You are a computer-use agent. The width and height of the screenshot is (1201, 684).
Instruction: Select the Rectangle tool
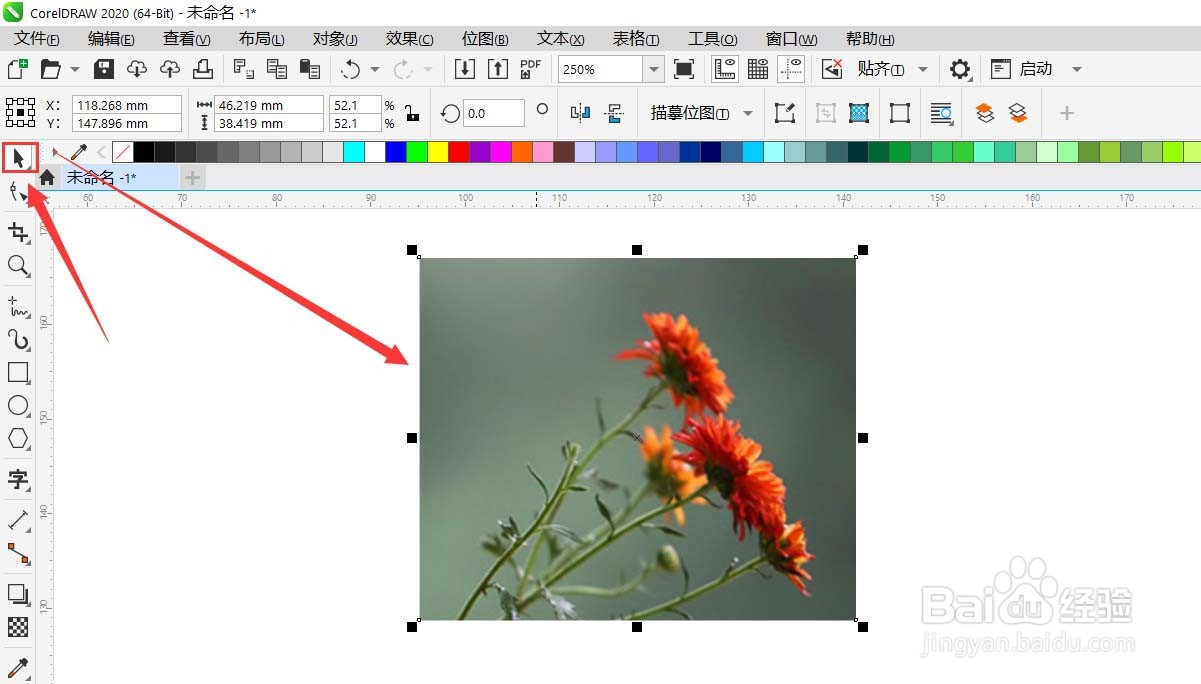point(18,373)
